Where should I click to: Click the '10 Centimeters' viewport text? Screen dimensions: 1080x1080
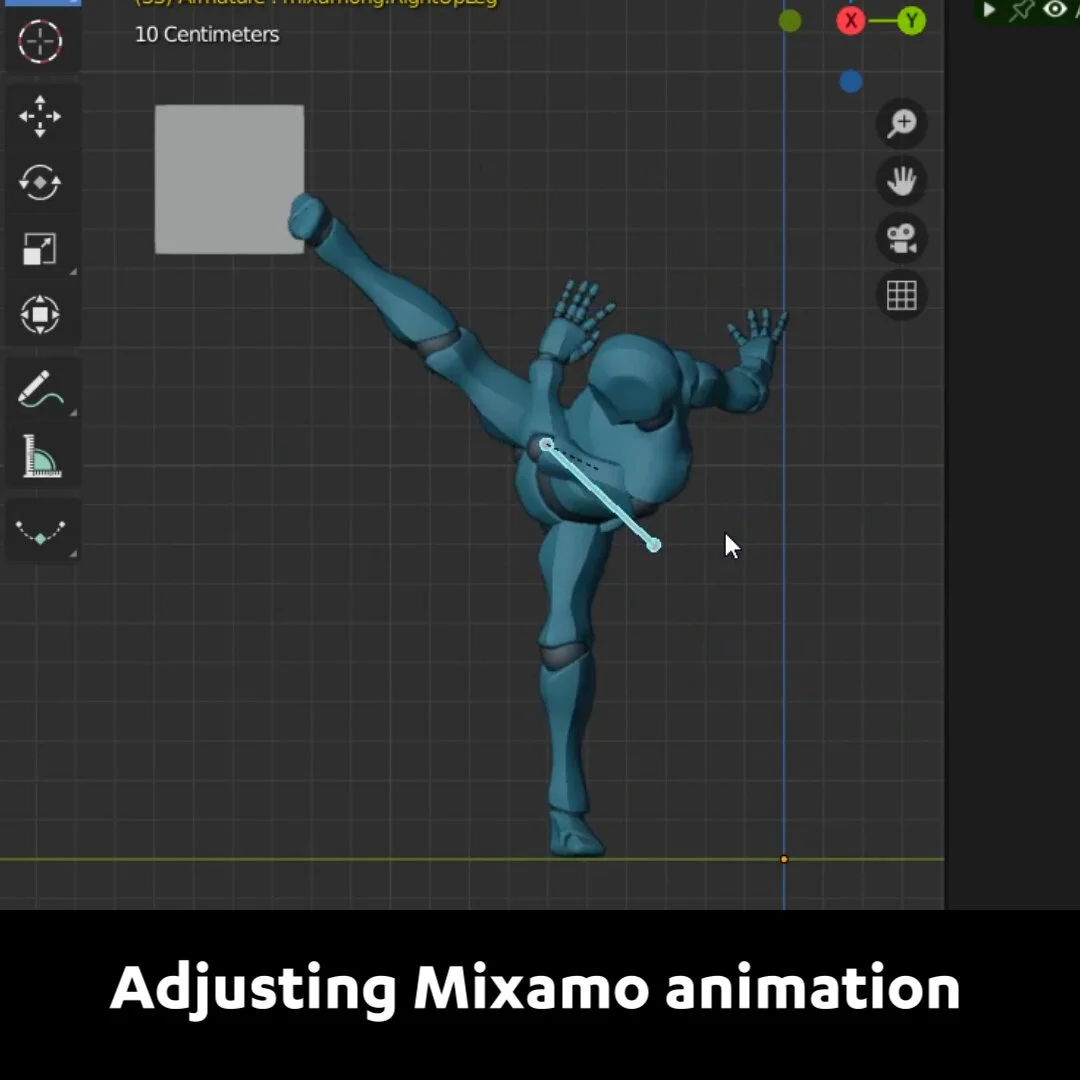tap(207, 34)
